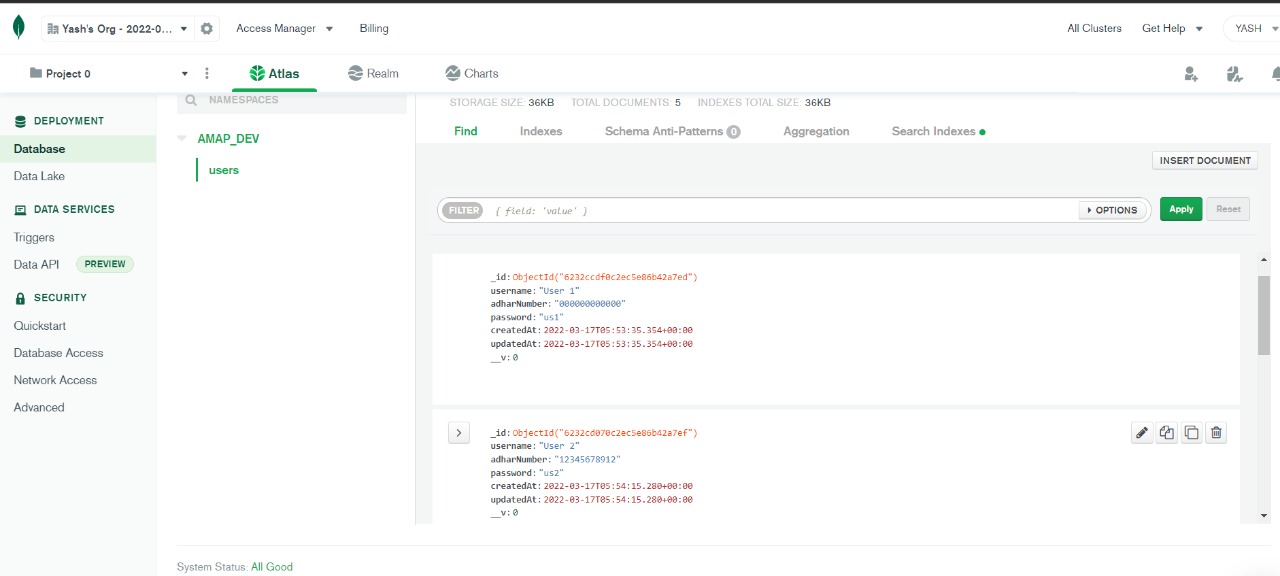
Task: Apply the filter query
Action: (1181, 209)
